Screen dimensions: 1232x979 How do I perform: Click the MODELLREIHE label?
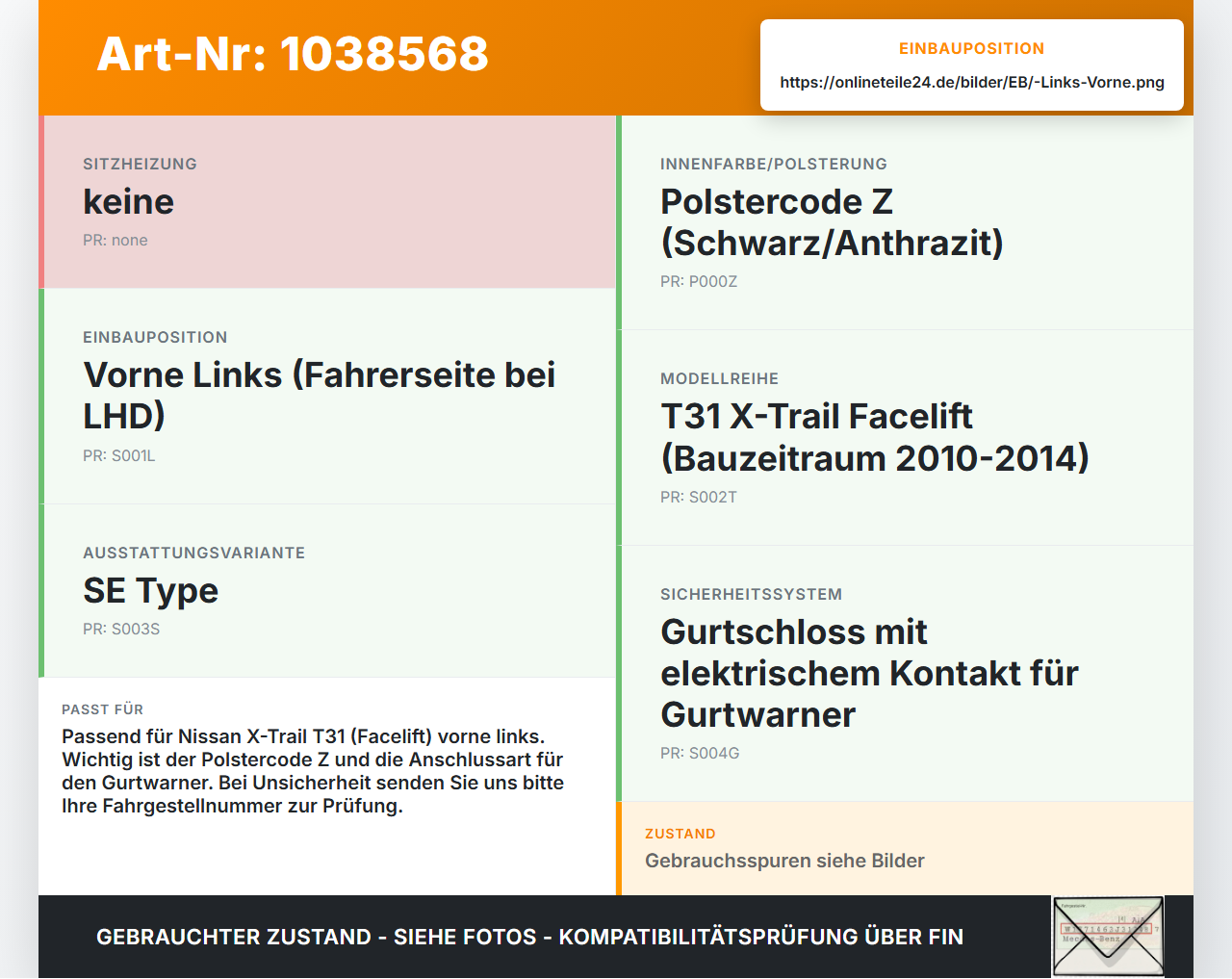click(x=719, y=379)
